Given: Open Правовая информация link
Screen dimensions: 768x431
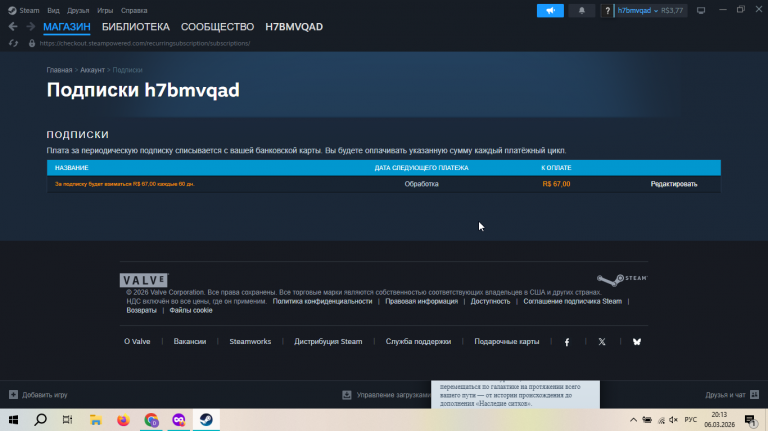Looking at the screenshot, I should [421, 301].
